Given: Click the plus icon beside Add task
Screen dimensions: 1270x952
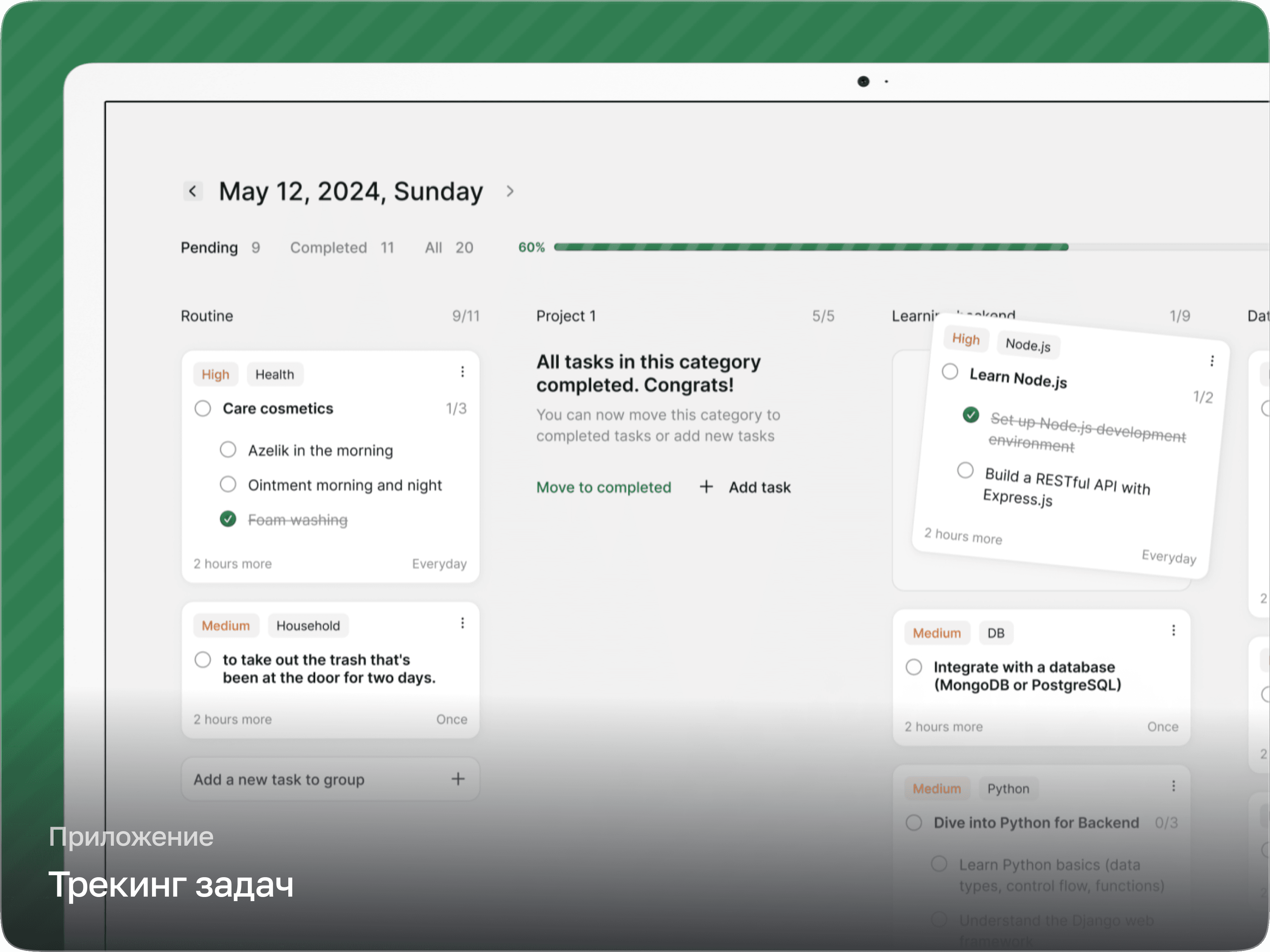Looking at the screenshot, I should (x=706, y=487).
